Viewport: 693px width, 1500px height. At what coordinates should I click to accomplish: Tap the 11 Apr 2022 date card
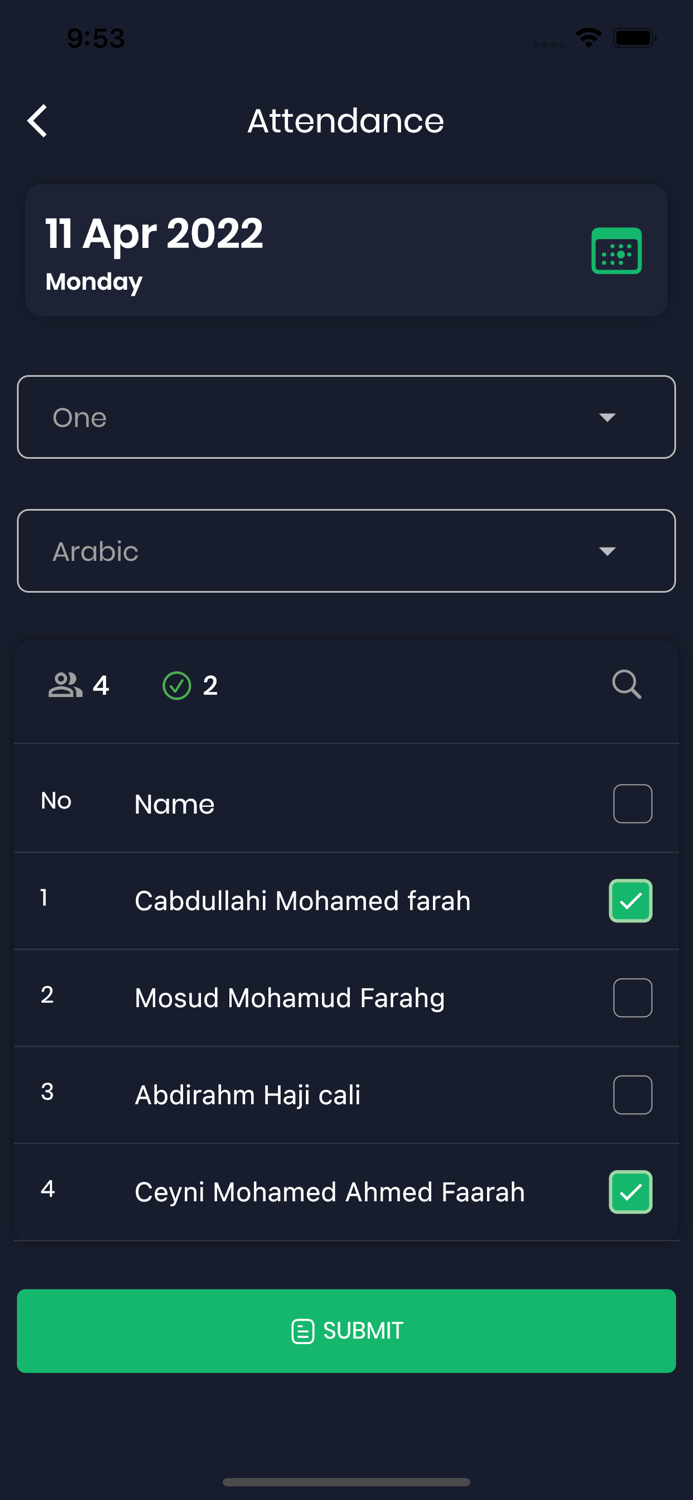click(346, 251)
